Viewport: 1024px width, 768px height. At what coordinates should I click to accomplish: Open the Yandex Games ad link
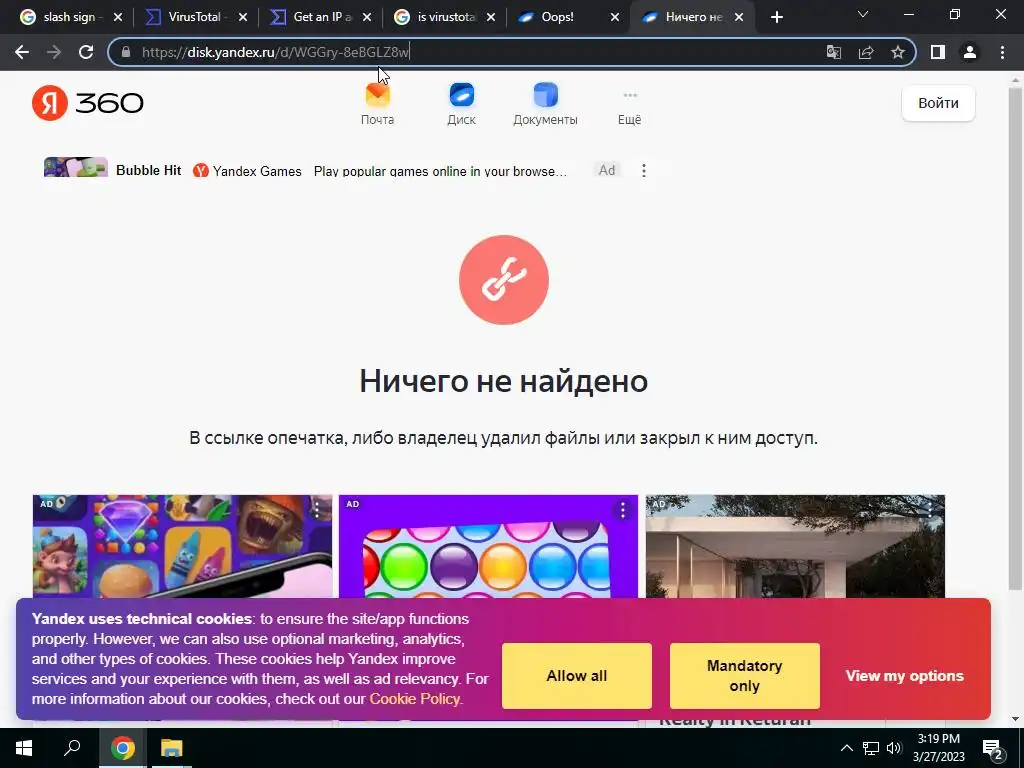point(248,171)
